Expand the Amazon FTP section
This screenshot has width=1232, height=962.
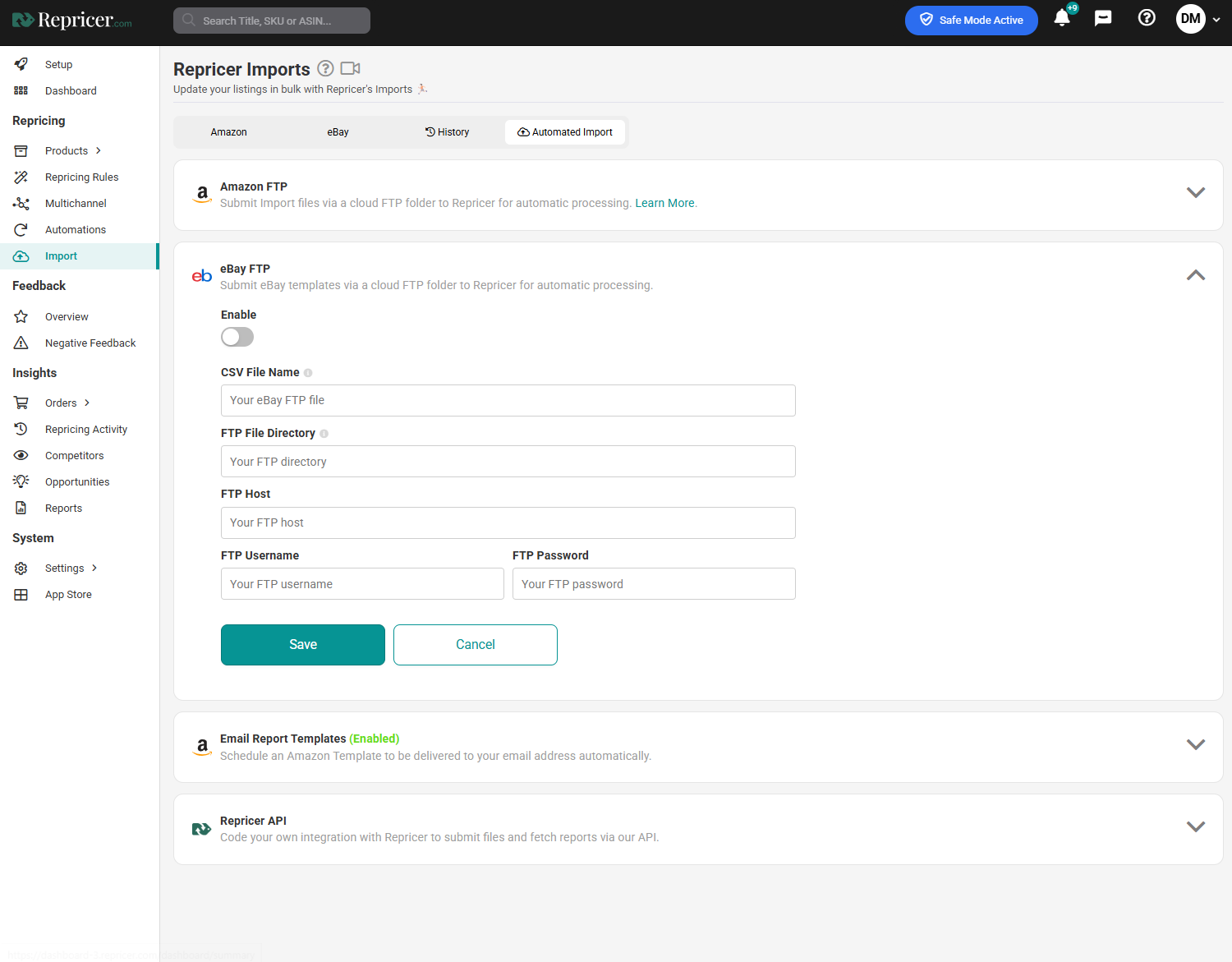click(x=1196, y=192)
